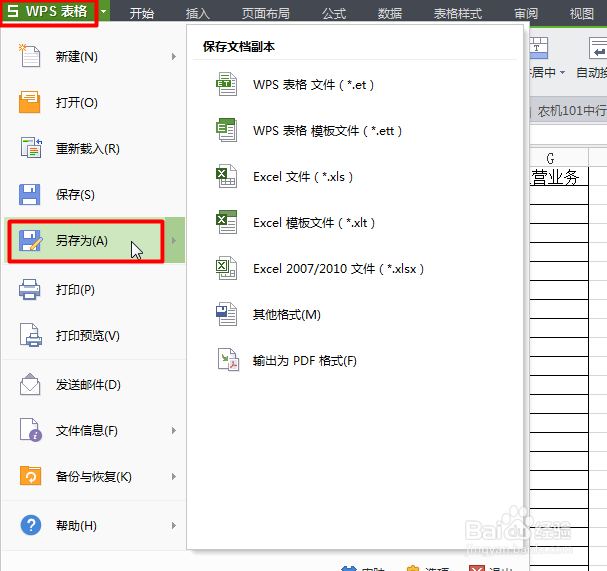Switch to the 审阅 ribbon tab
607x571 pixels.
(526, 14)
